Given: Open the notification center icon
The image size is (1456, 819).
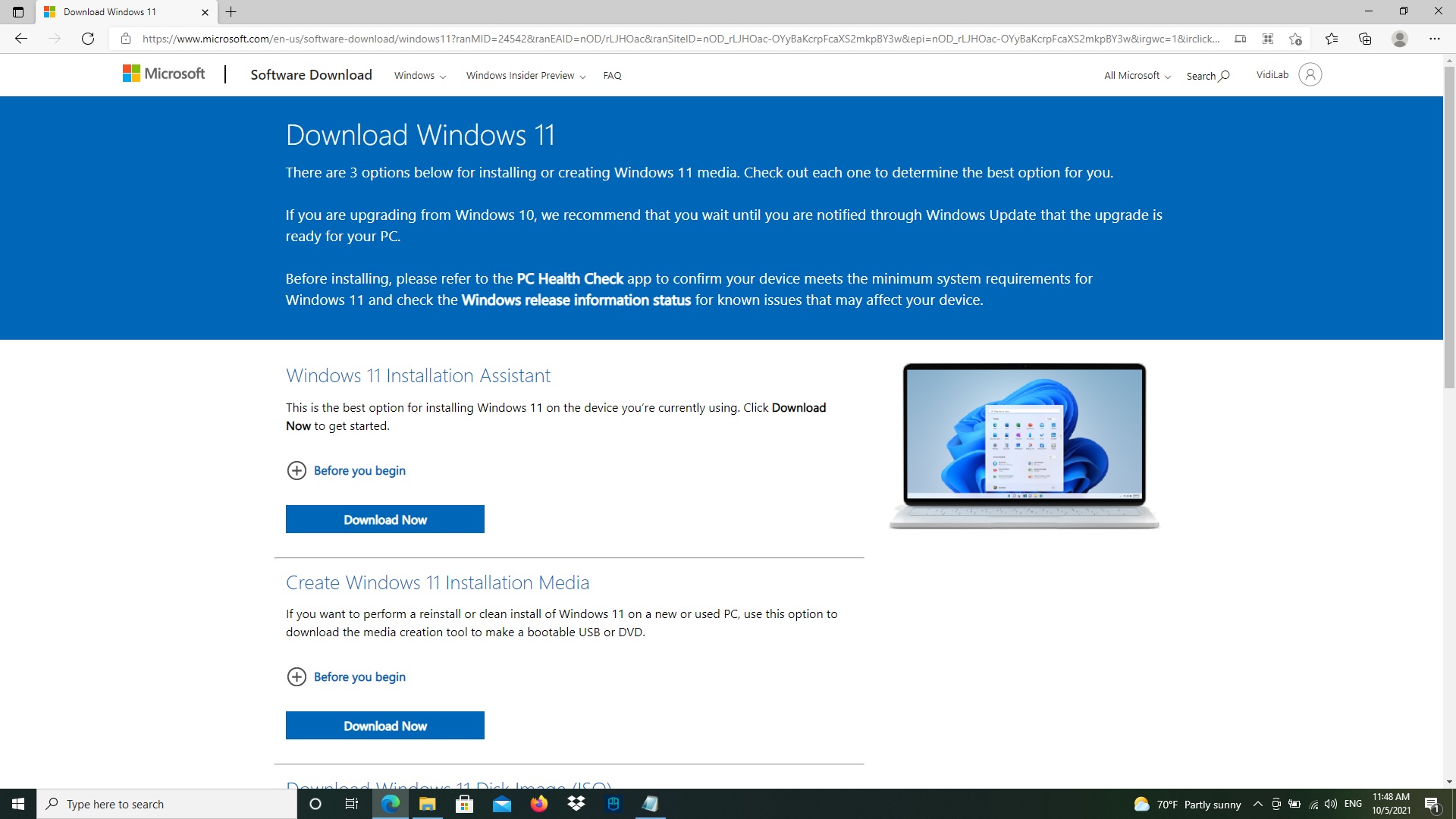Looking at the screenshot, I should pos(1432,805).
